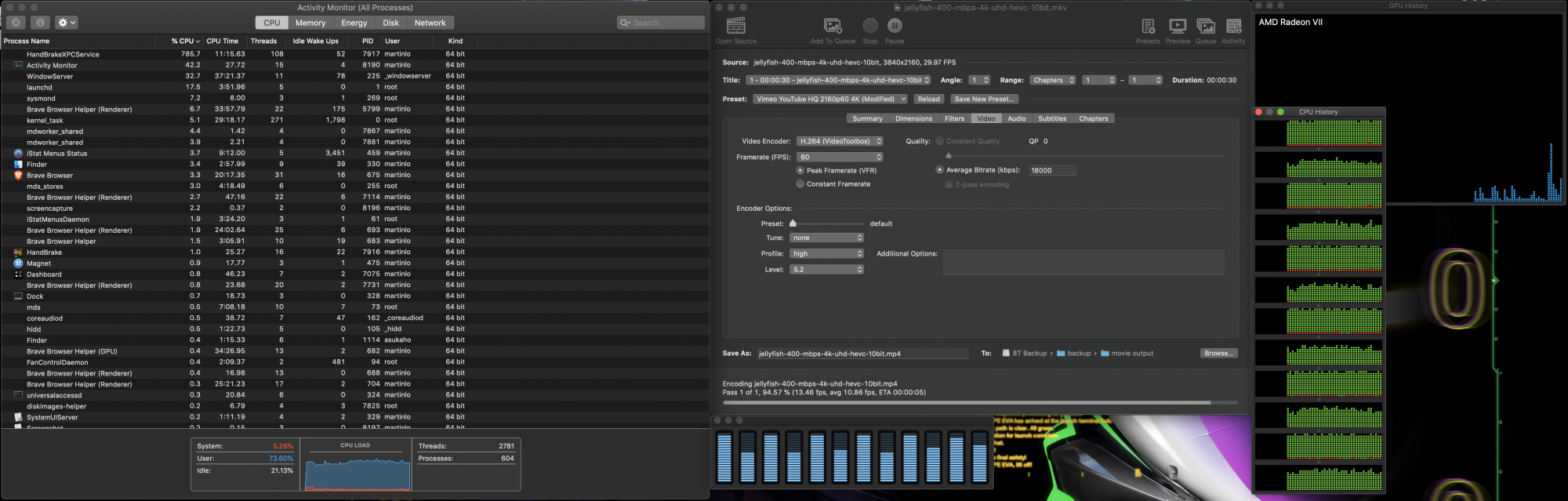The height and width of the screenshot is (501, 1568).
Task: Open Video Encoder dropdown
Action: (840, 141)
